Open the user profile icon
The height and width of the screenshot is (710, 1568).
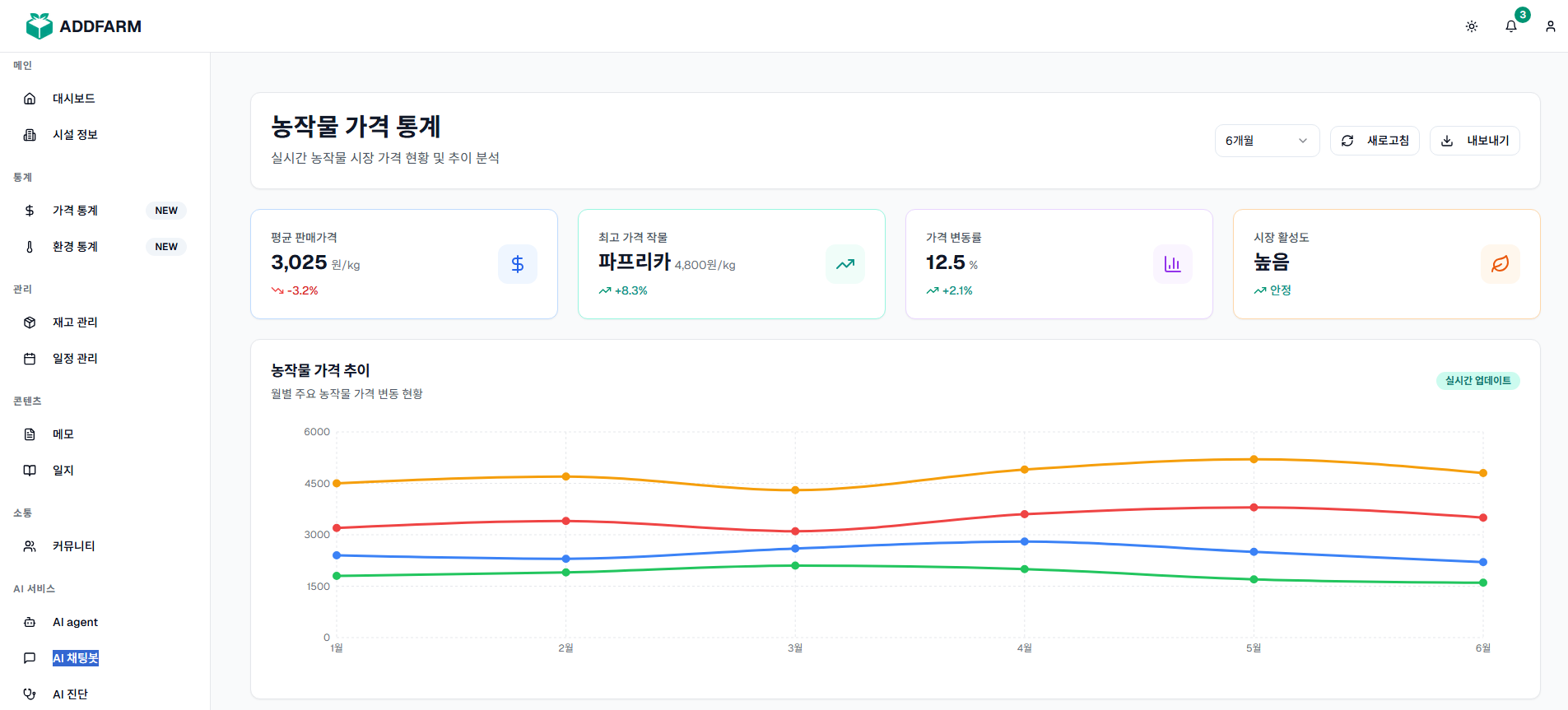1551,26
